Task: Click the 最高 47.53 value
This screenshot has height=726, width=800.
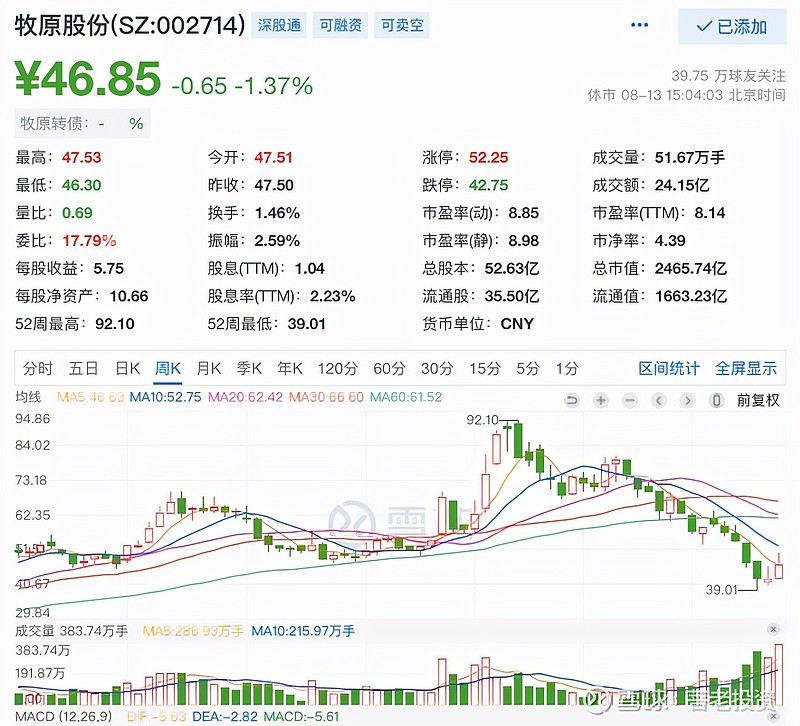Action: pos(82,158)
